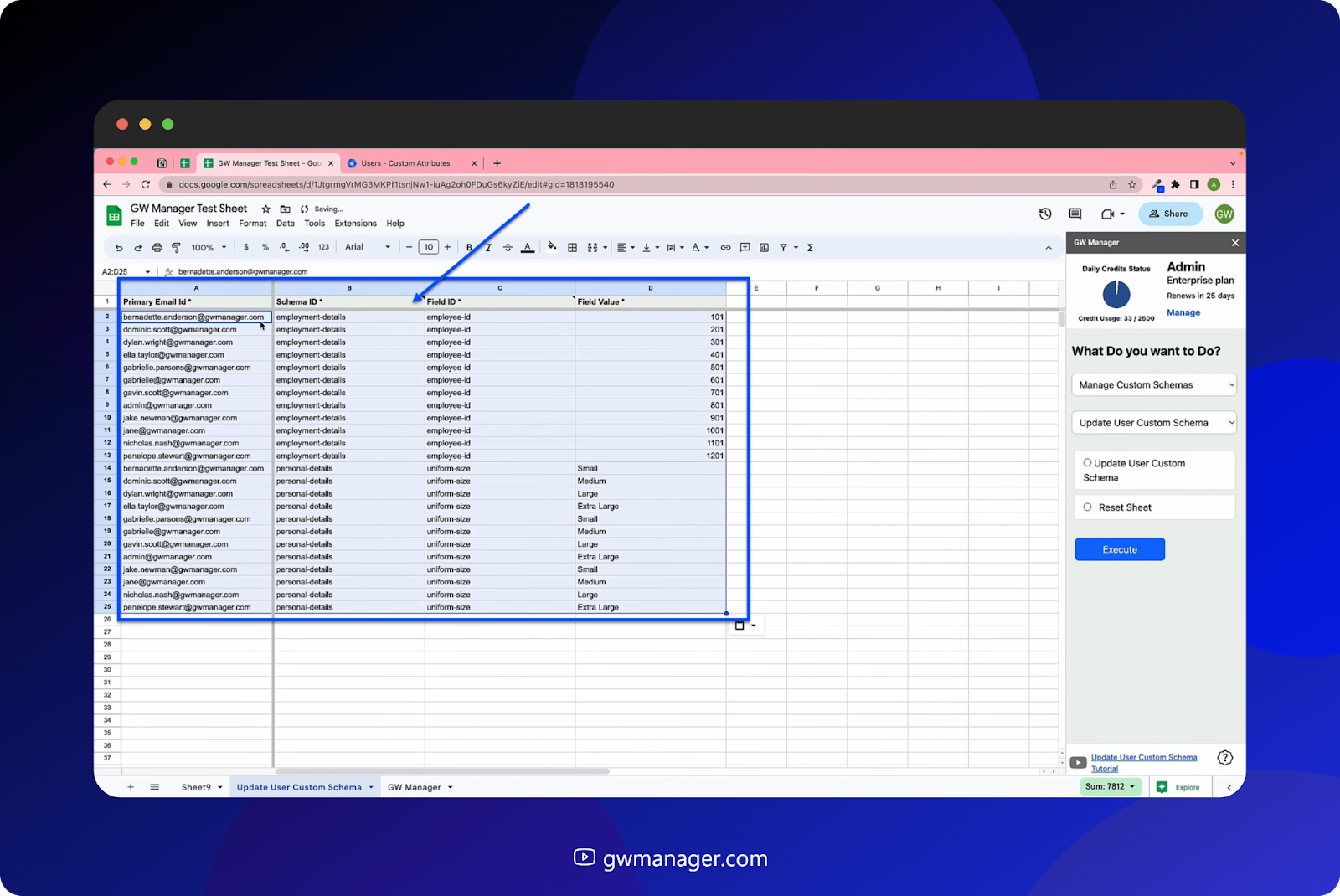Choose text color with underlined A
The width and height of the screenshot is (1340, 896).
tap(528, 248)
